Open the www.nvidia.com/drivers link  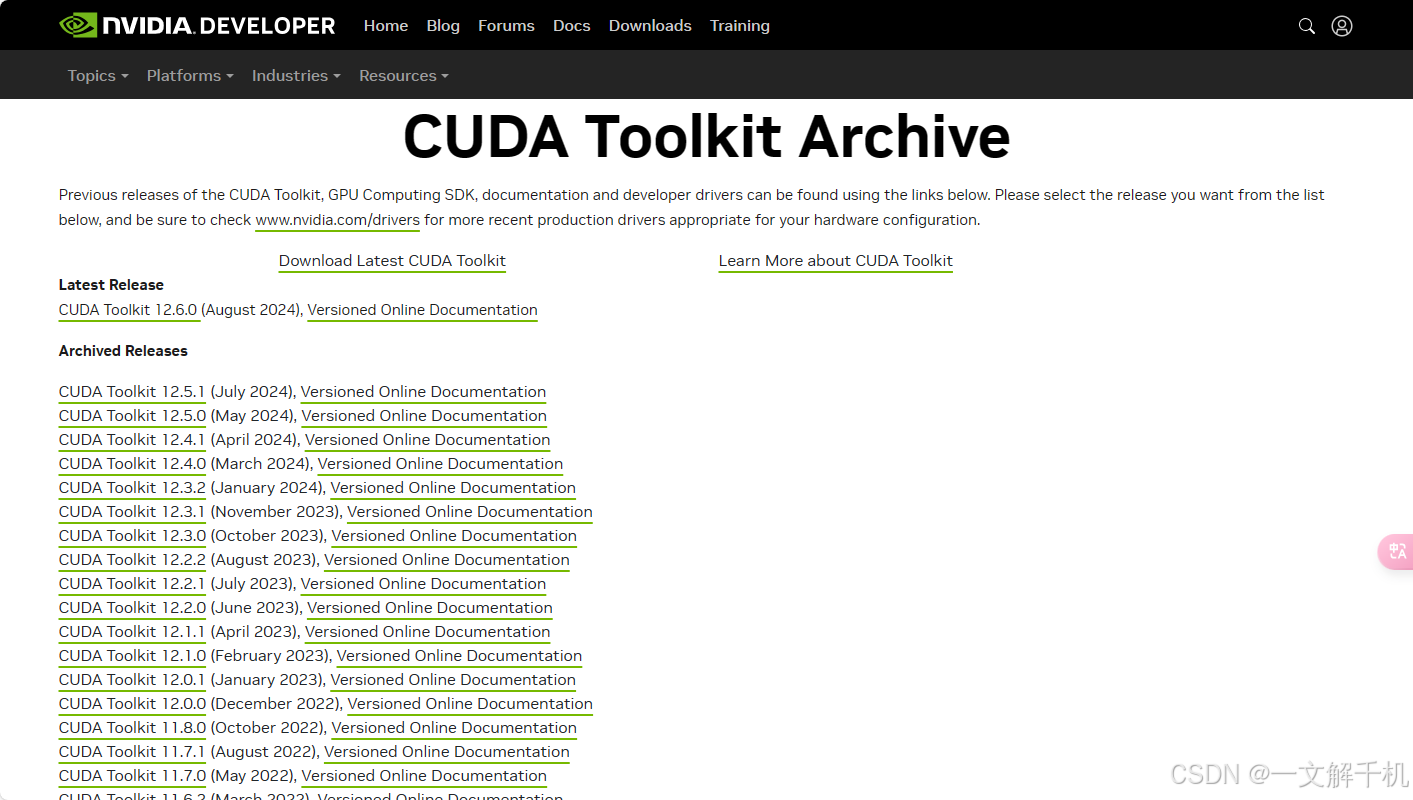[337, 220]
